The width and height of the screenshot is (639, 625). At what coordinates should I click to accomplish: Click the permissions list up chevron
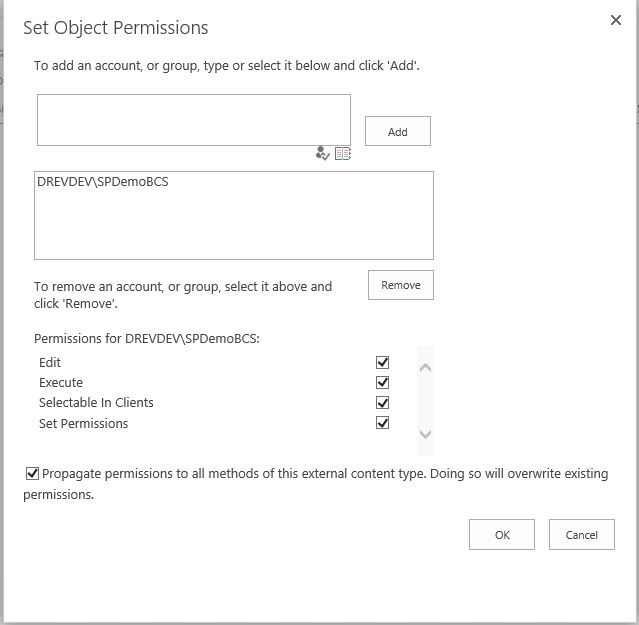point(425,368)
